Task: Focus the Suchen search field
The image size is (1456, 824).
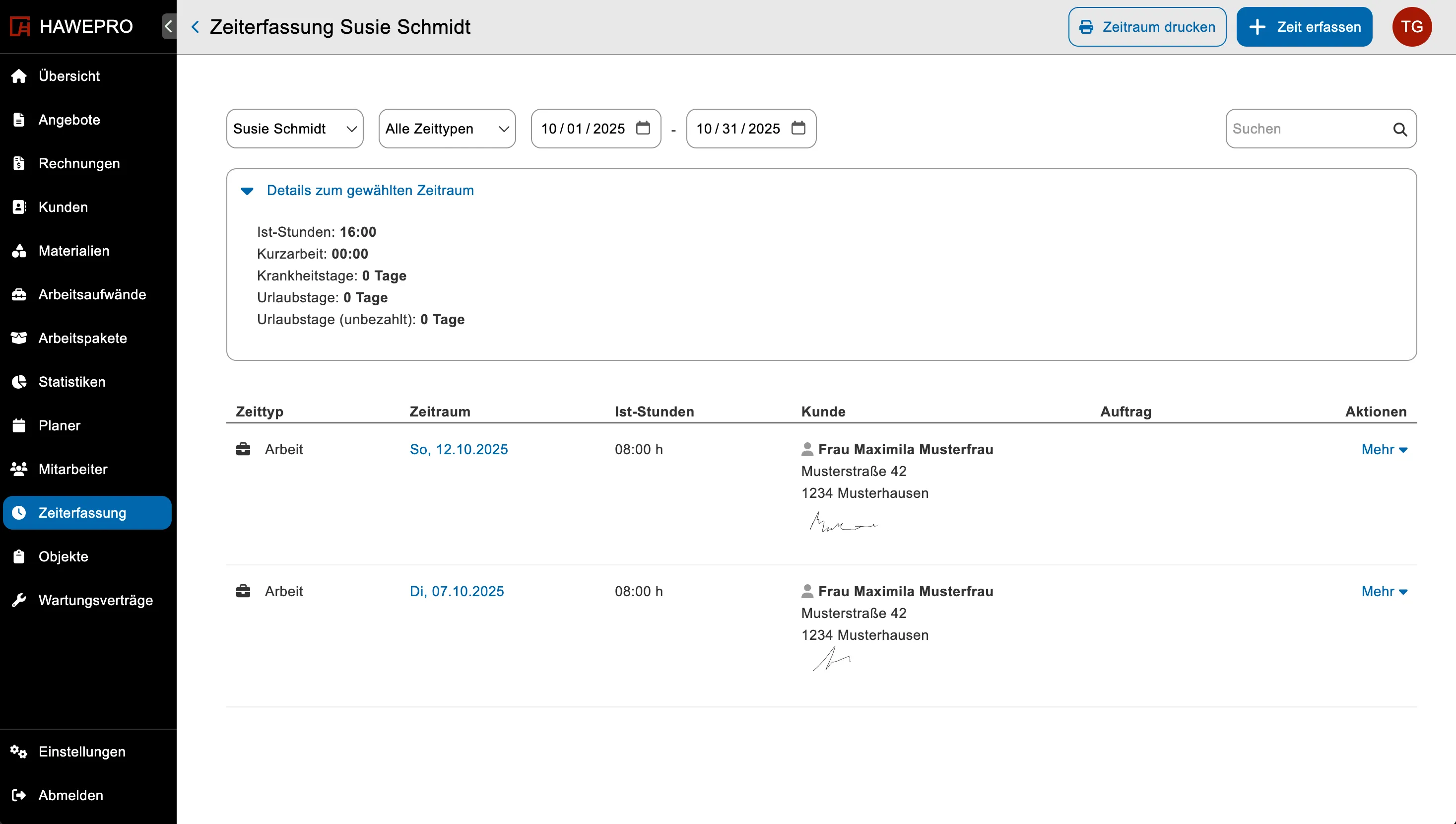Action: 1307,129
